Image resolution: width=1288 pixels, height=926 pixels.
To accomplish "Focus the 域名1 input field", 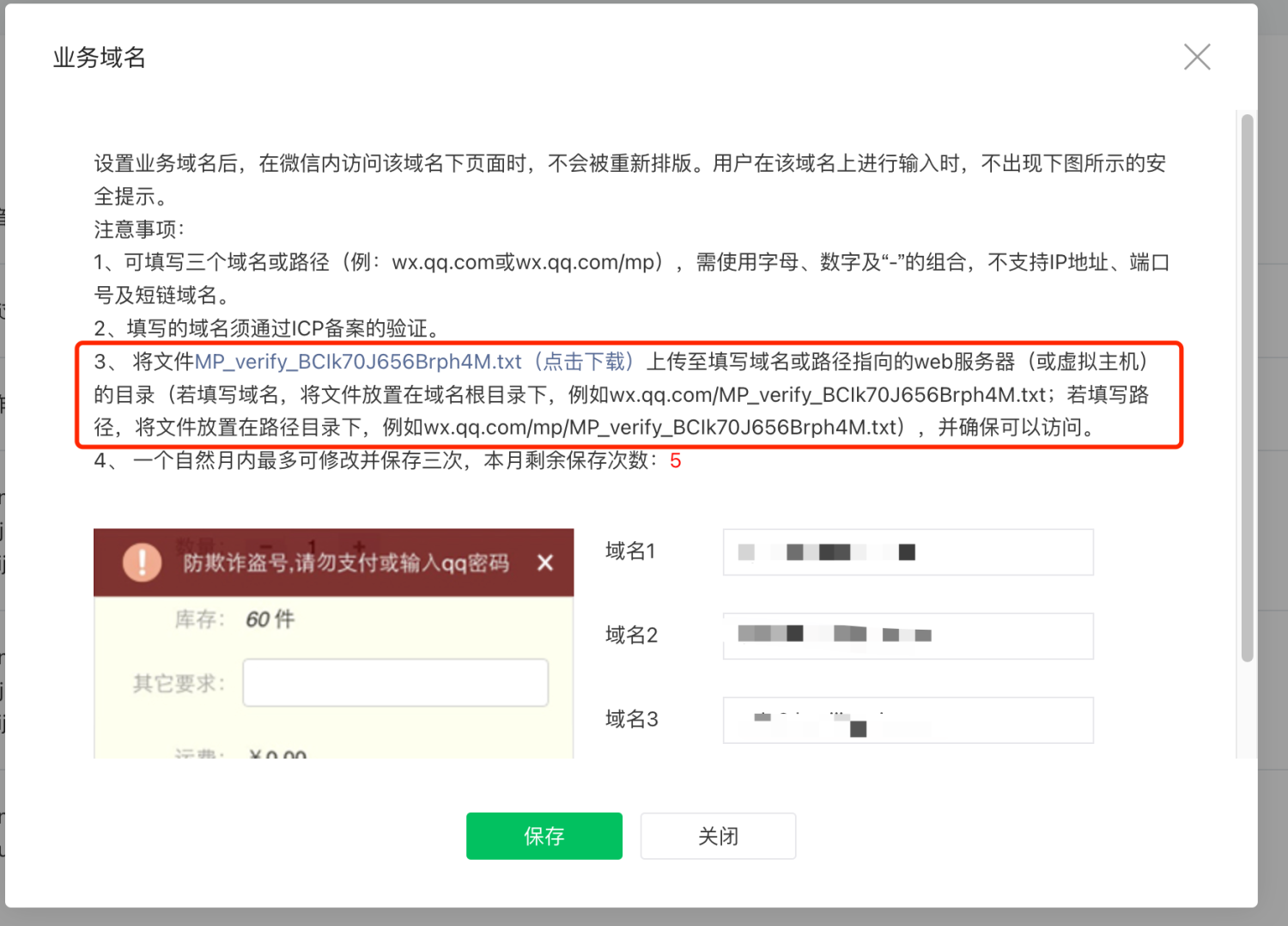I will click(908, 551).
